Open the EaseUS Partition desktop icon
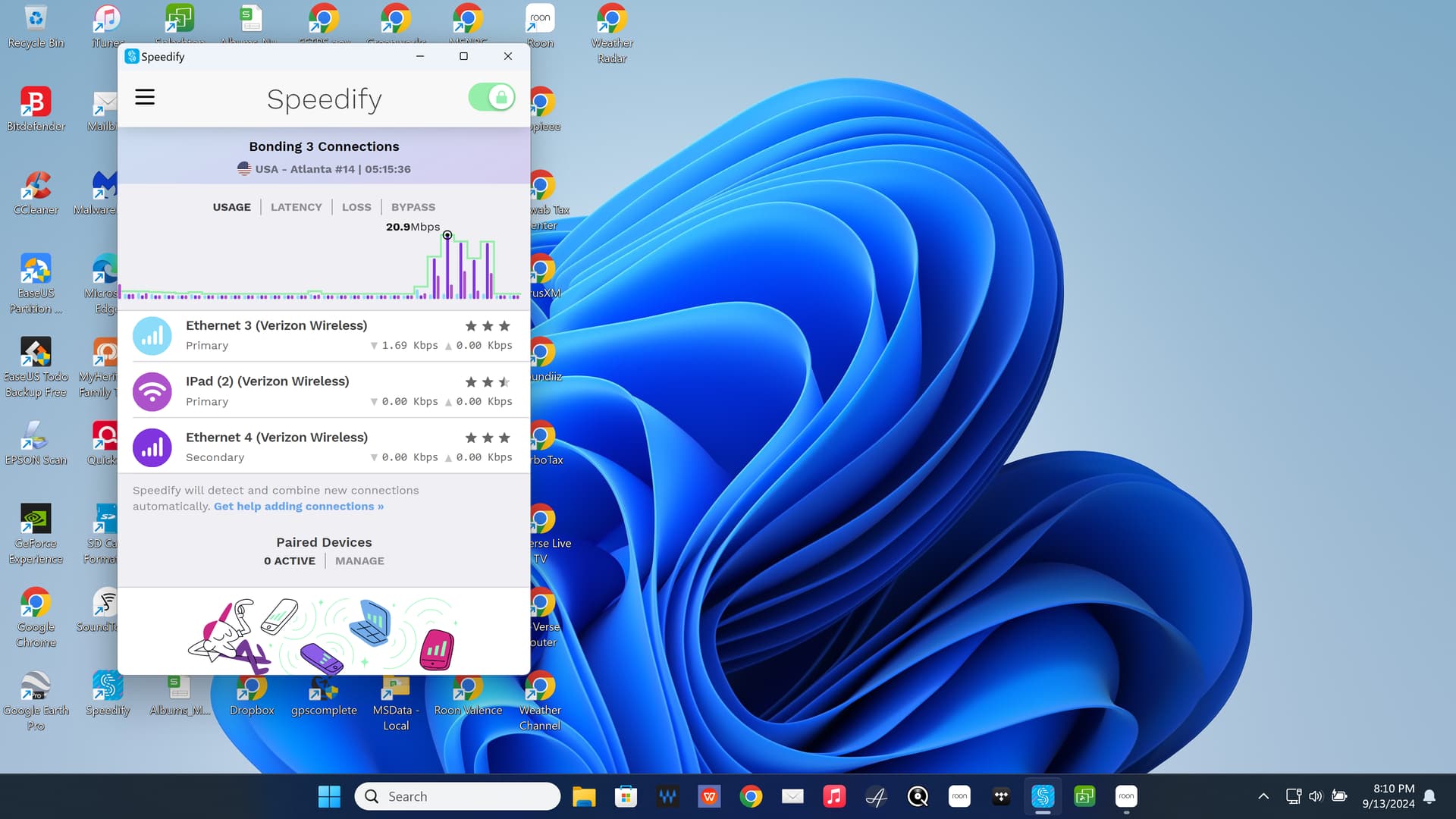The image size is (1456, 819). (x=36, y=284)
